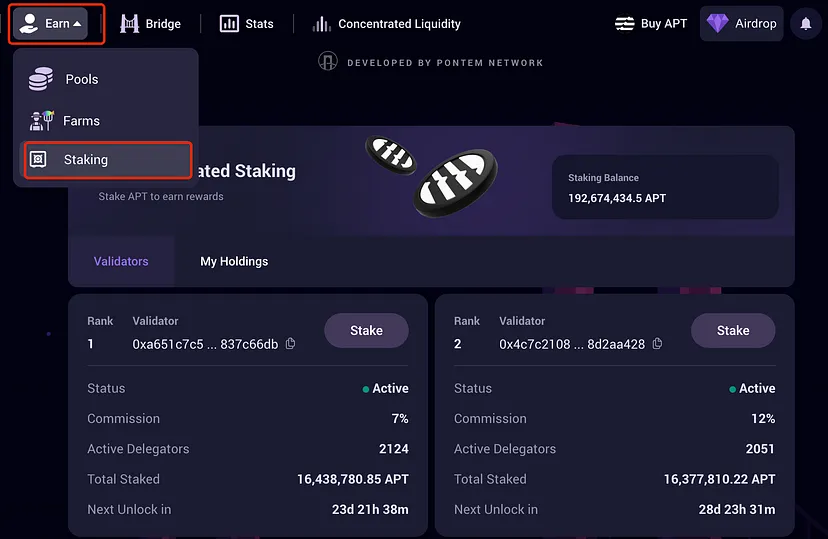Open the Stats bar-chart icon

[x=229, y=24]
